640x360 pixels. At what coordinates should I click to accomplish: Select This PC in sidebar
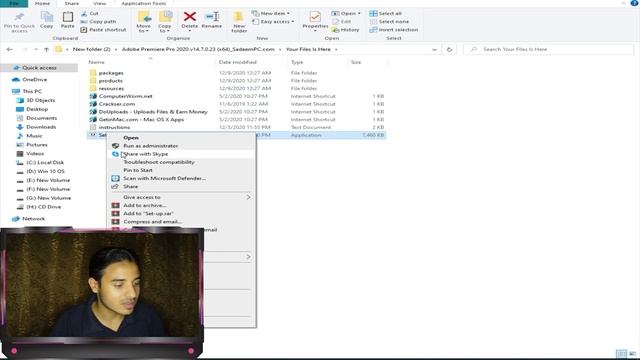click(x=32, y=91)
